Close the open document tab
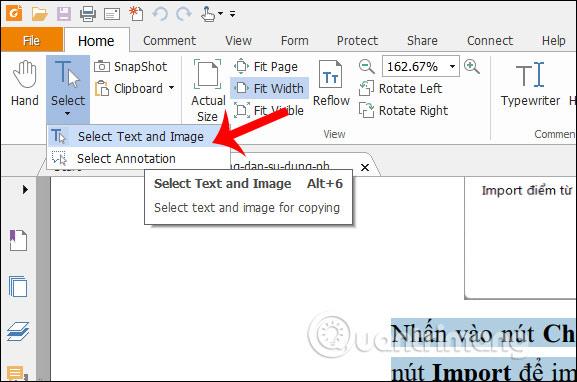 (365, 167)
